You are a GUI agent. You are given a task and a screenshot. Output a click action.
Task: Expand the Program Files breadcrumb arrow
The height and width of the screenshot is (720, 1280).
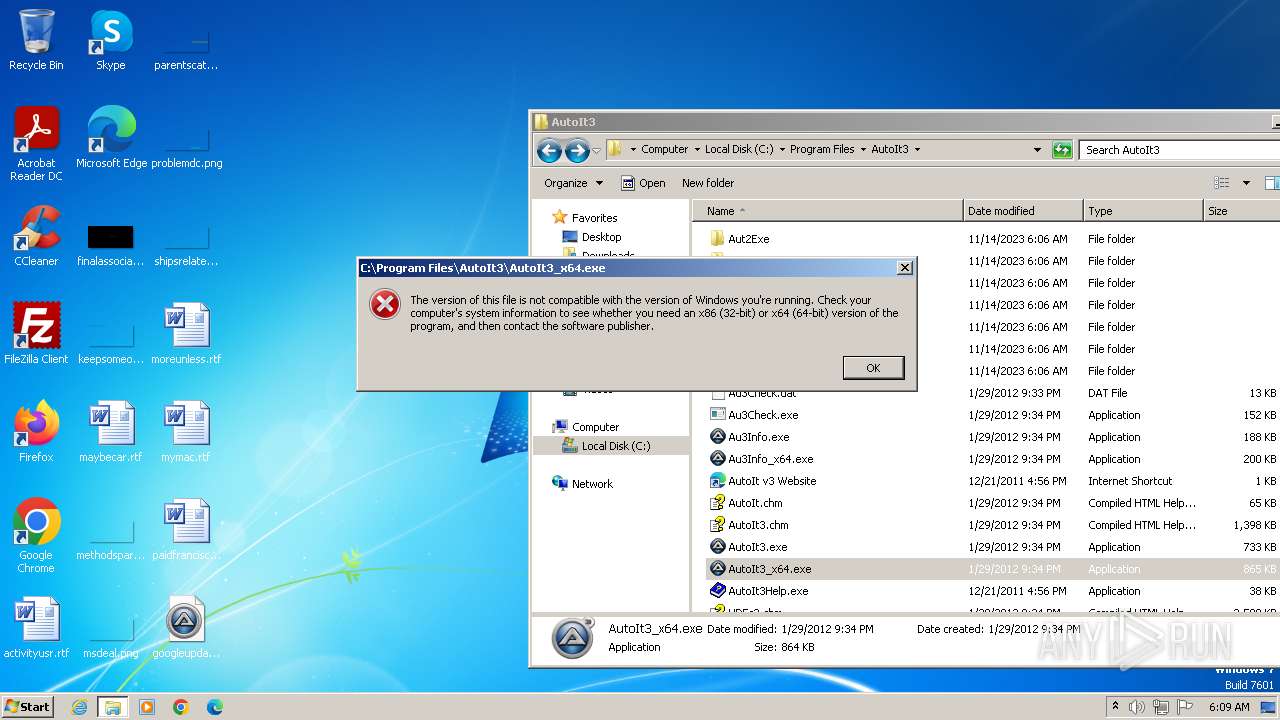click(863, 150)
